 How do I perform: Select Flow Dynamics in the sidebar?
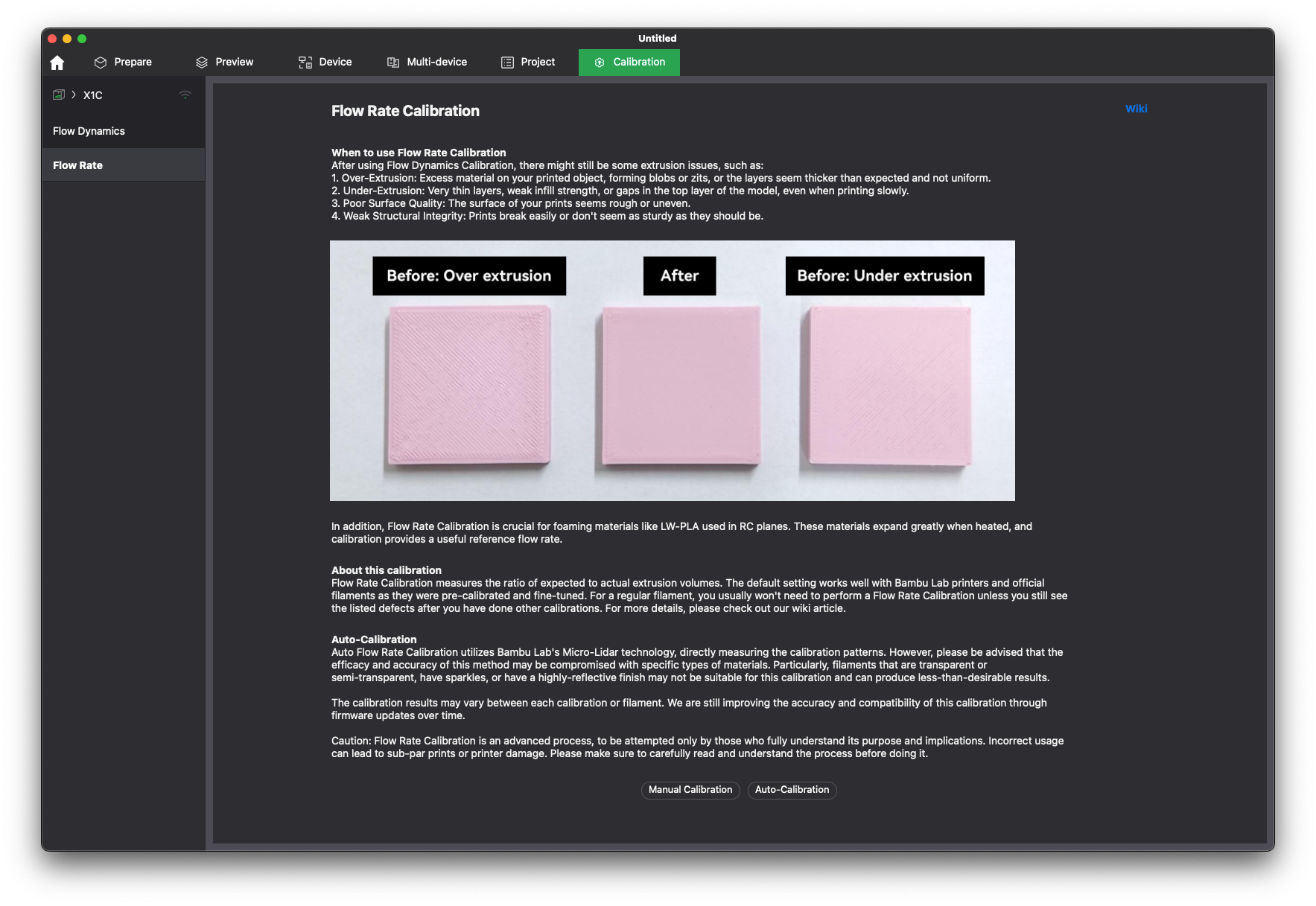click(x=89, y=131)
